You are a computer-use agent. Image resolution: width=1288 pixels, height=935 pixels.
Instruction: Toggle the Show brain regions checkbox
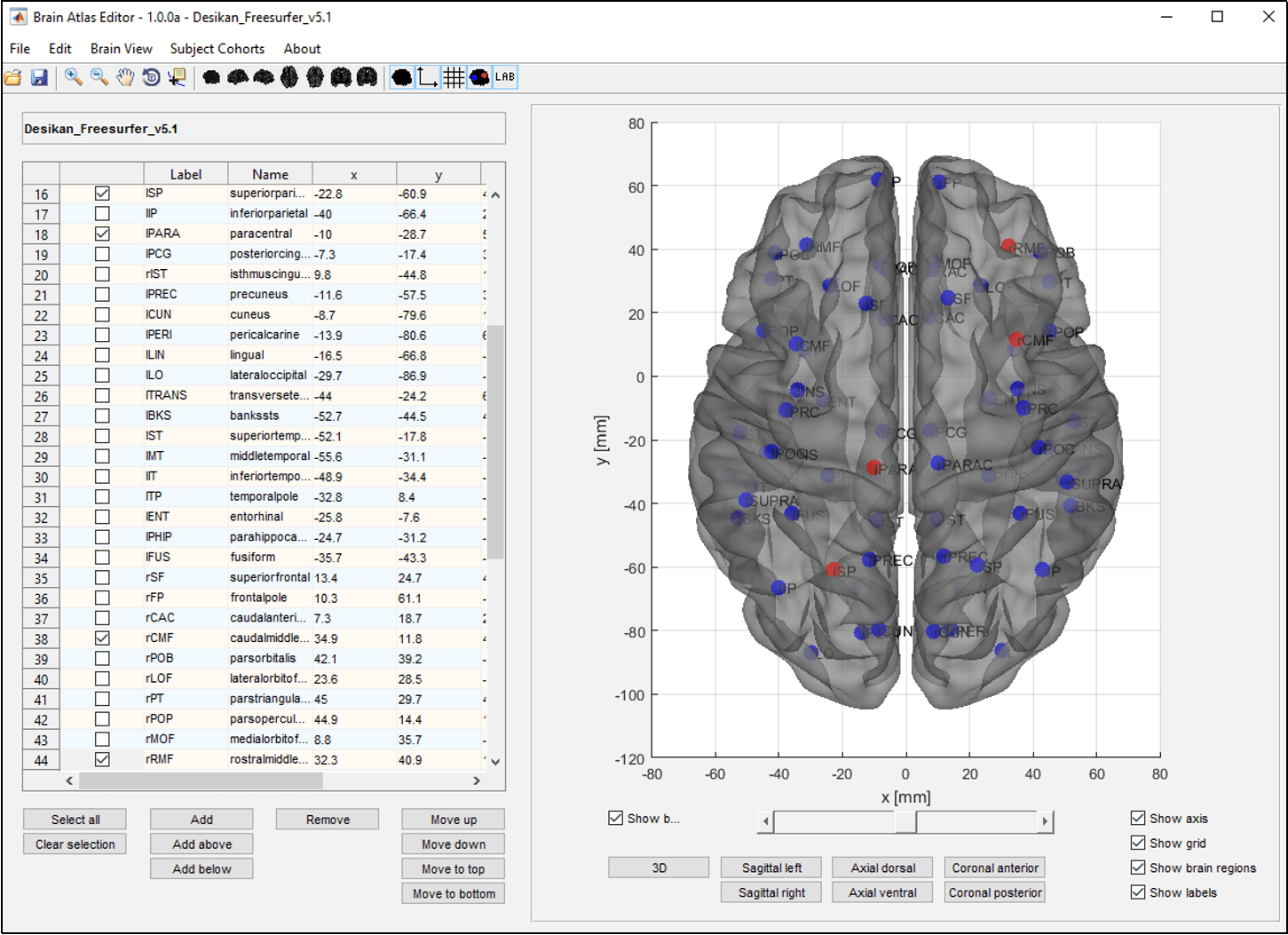coord(1138,868)
